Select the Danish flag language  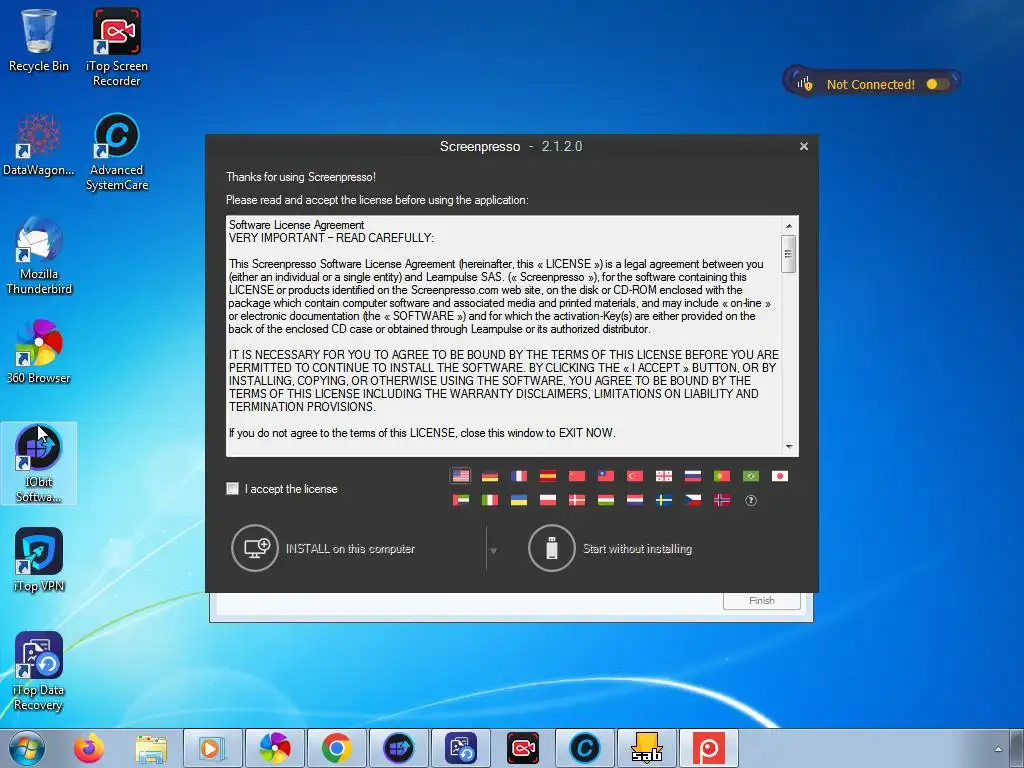tap(577, 500)
